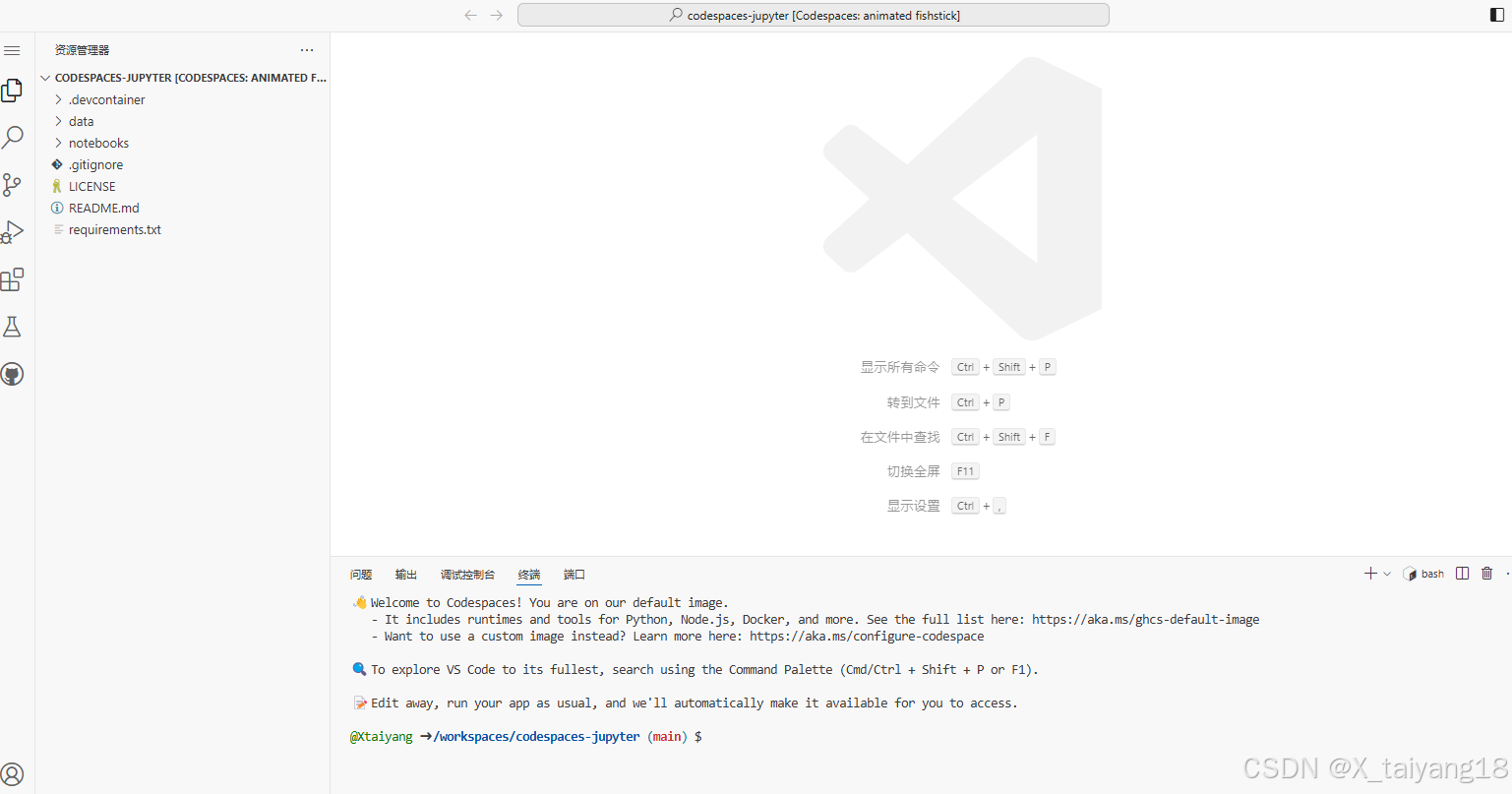Open the hamburger application menu
Image resolution: width=1512 pixels, height=794 pixels.
point(12,50)
